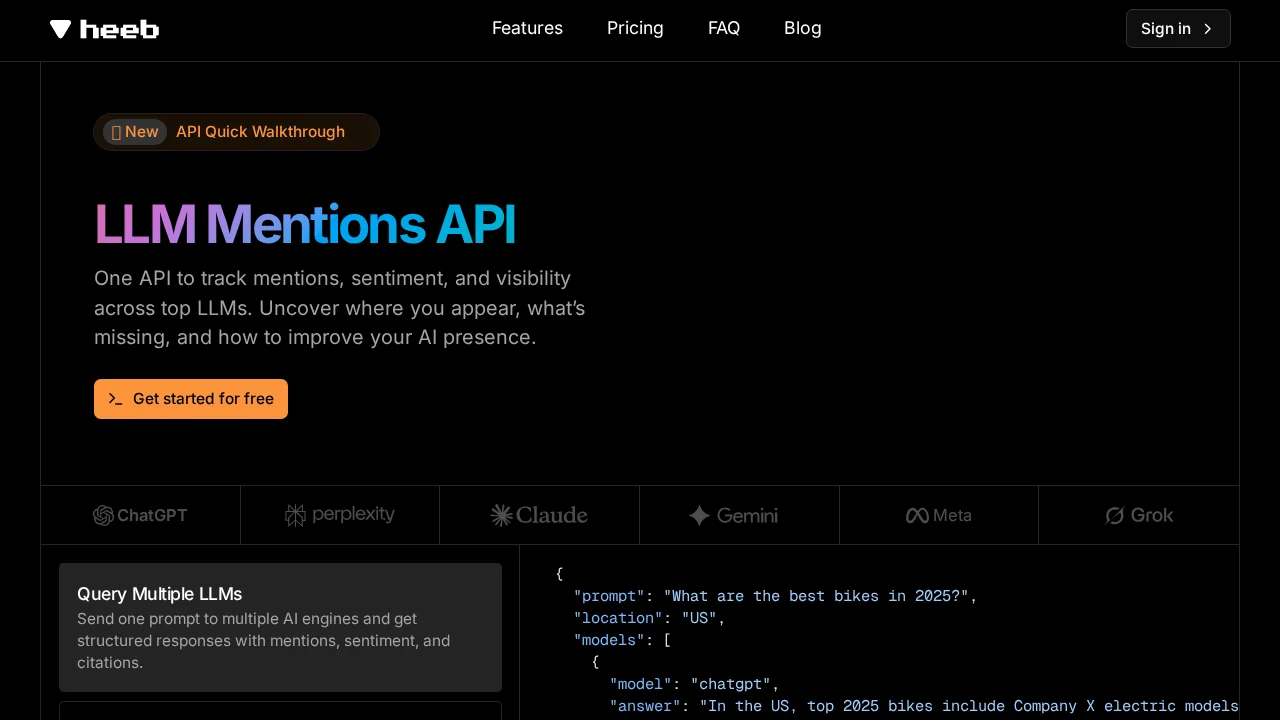Navigate to the FAQ section
The image size is (1280, 720).
[724, 28]
